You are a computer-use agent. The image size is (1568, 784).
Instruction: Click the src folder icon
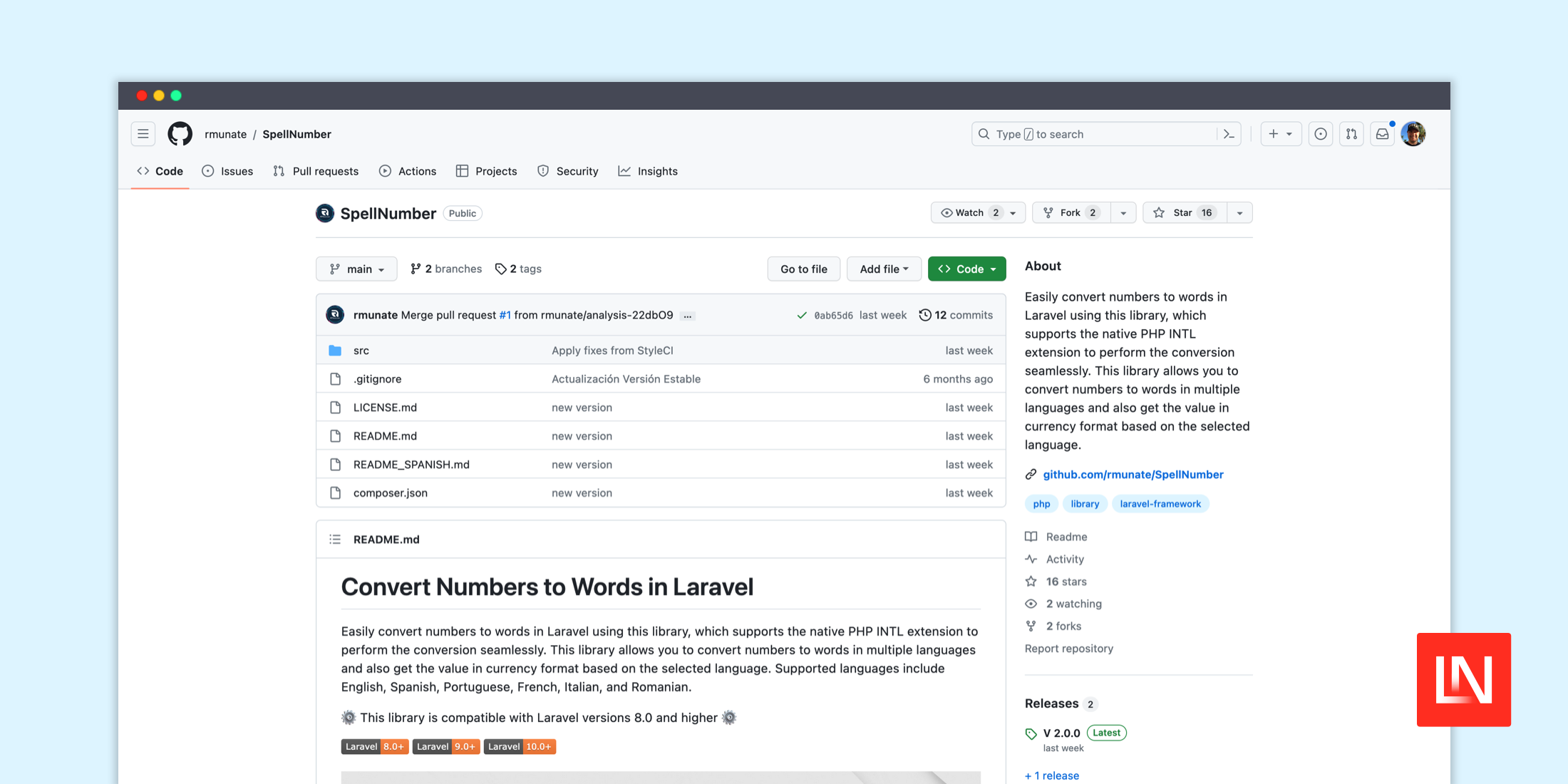coord(335,351)
